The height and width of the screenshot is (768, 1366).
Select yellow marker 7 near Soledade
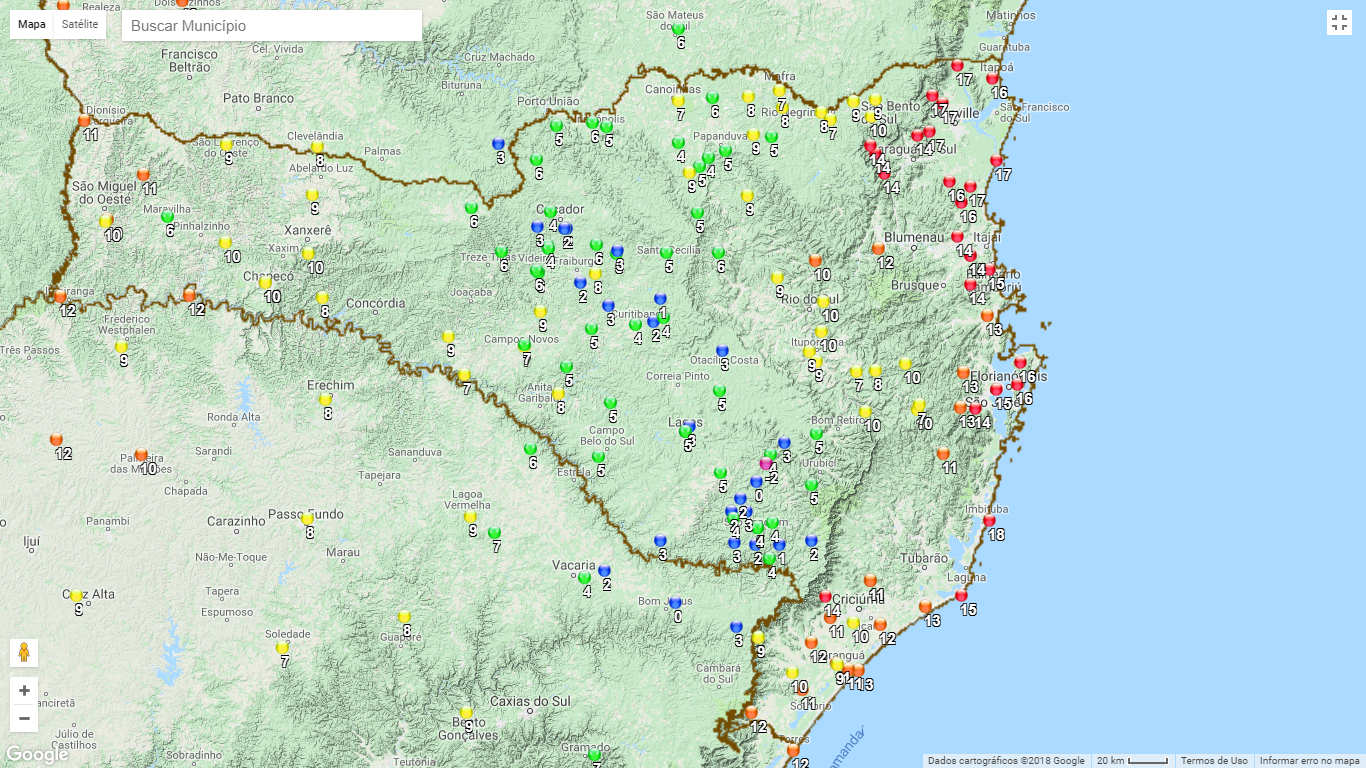(x=282, y=648)
